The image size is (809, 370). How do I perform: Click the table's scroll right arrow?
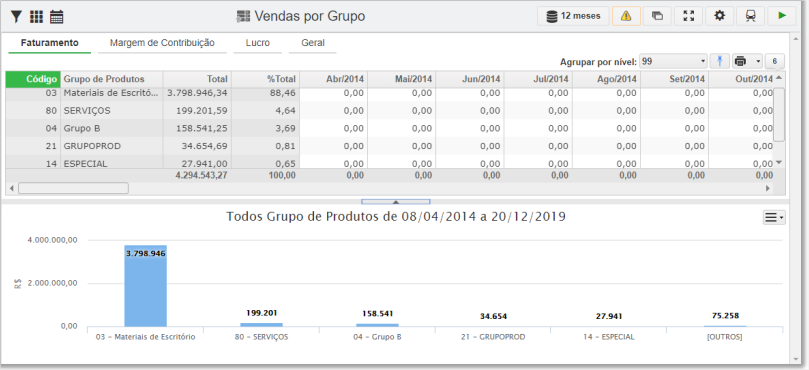click(x=768, y=188)
